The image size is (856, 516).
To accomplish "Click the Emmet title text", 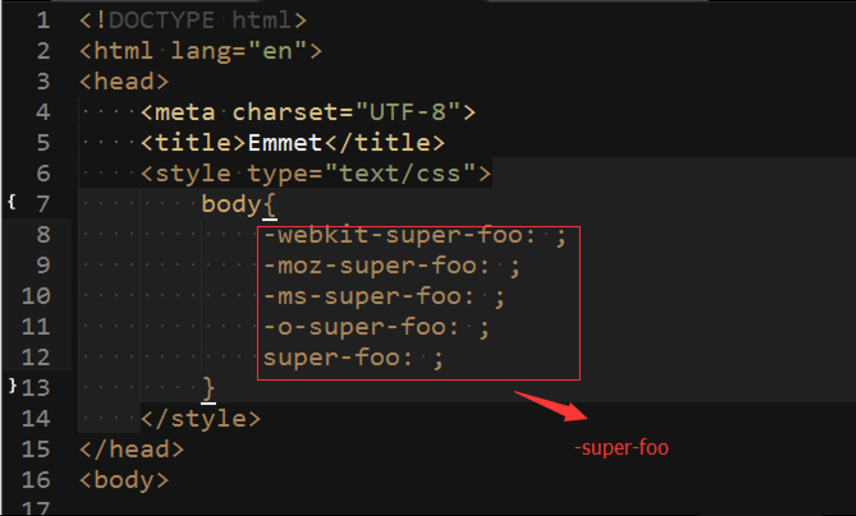I will pos(284,143).
